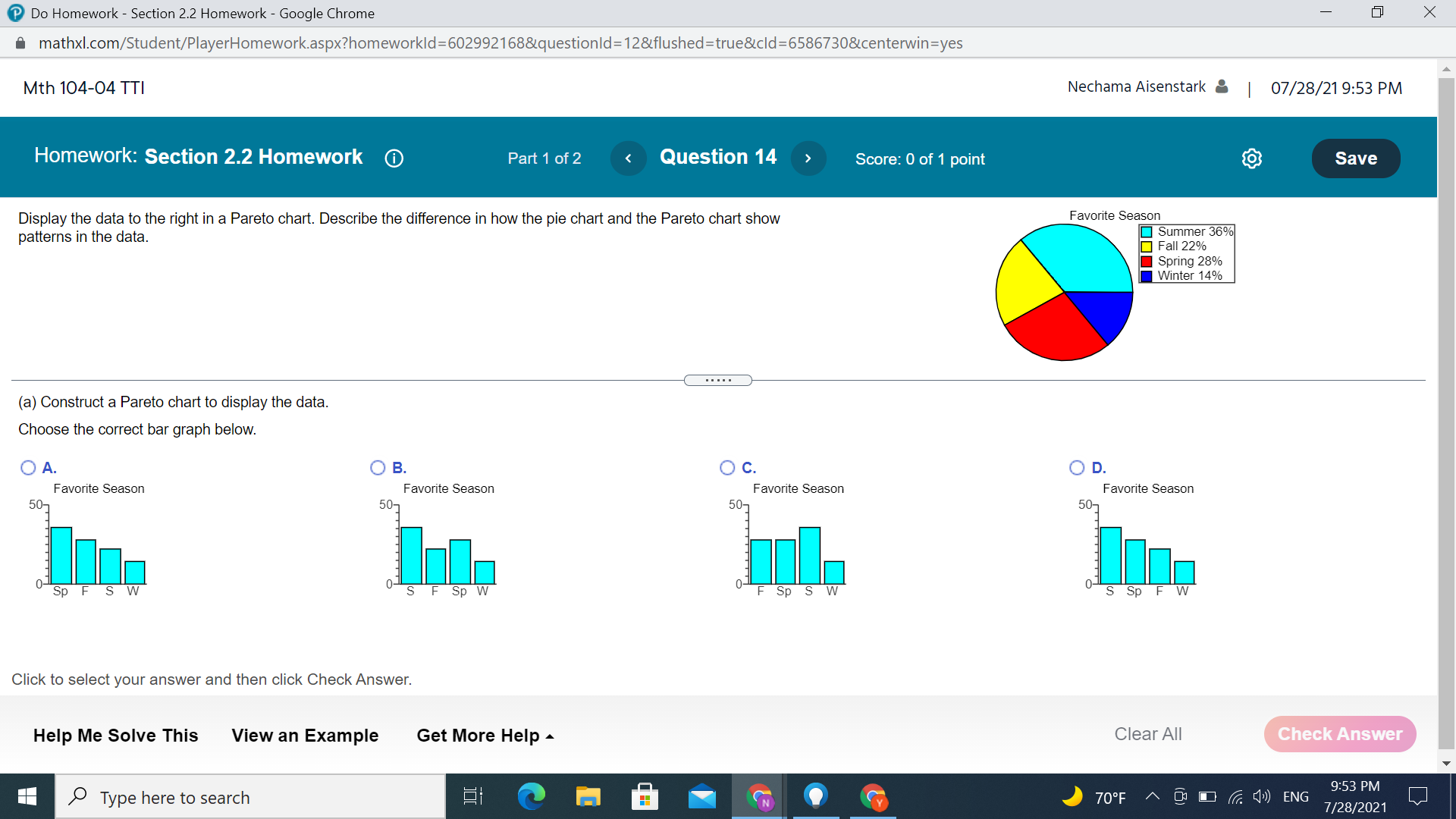Screen dimensions: 1456x819
Task: Go to next question arrow
Action: [x=808, y=158]
